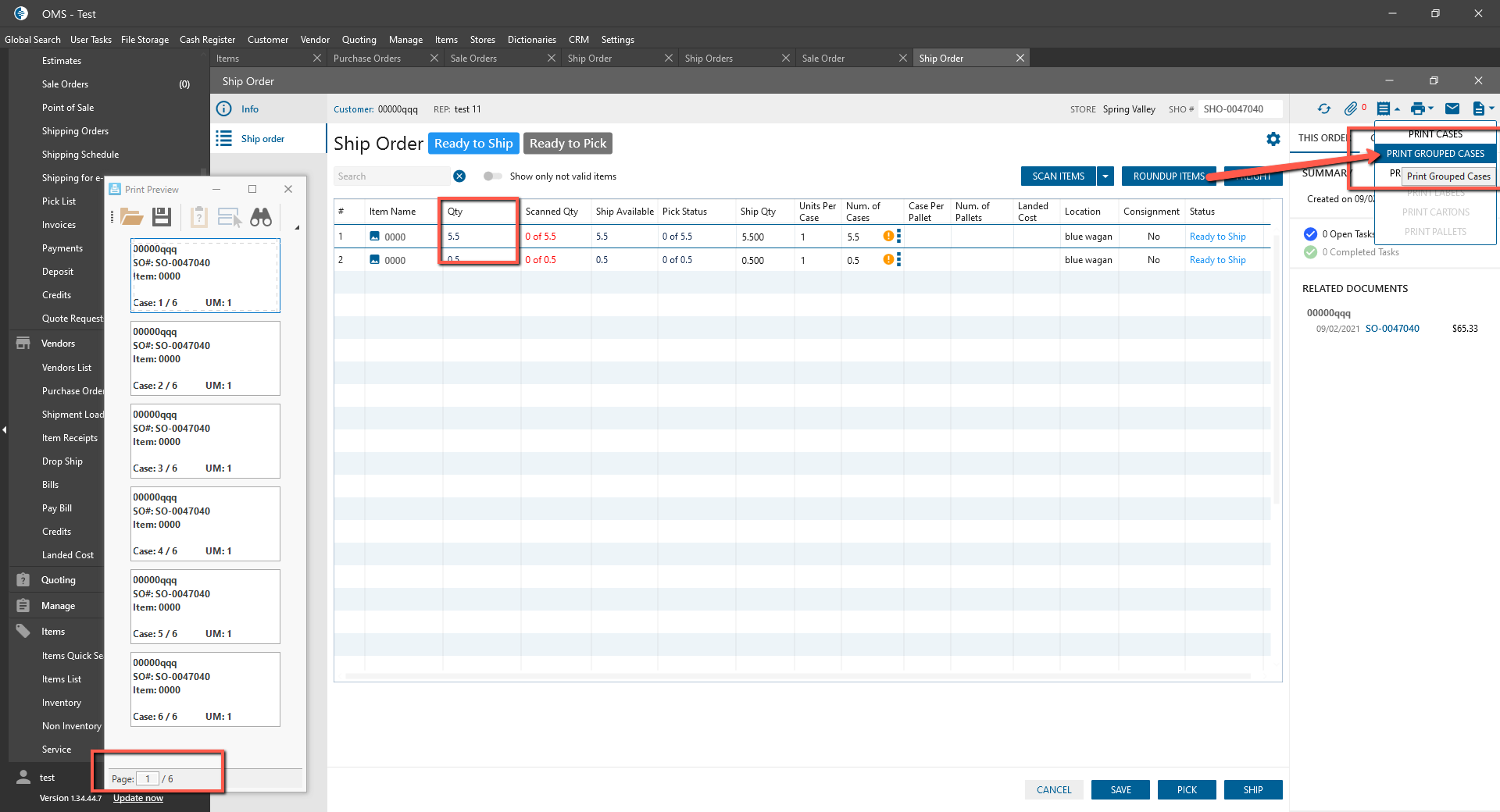Click the item image icon in row 1
Screen dimensions: 1500x812
374,237
